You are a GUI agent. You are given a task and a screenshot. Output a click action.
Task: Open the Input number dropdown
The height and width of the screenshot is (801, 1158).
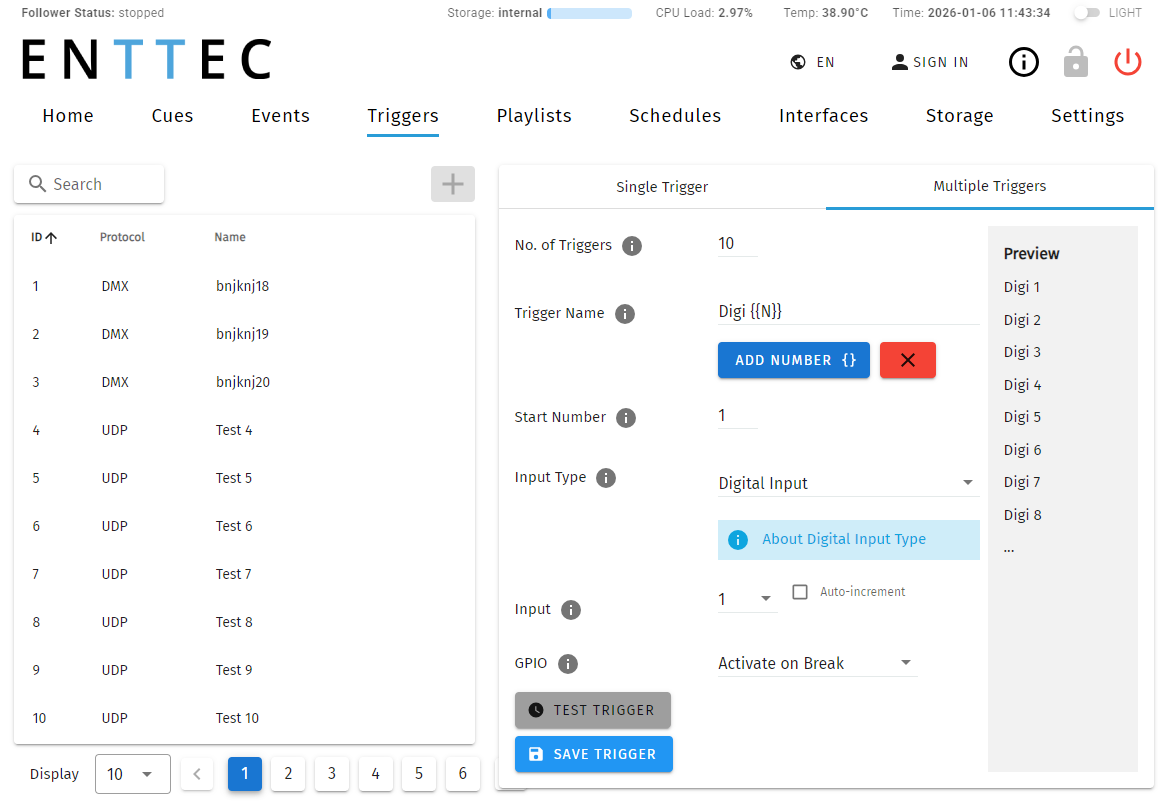747,599
